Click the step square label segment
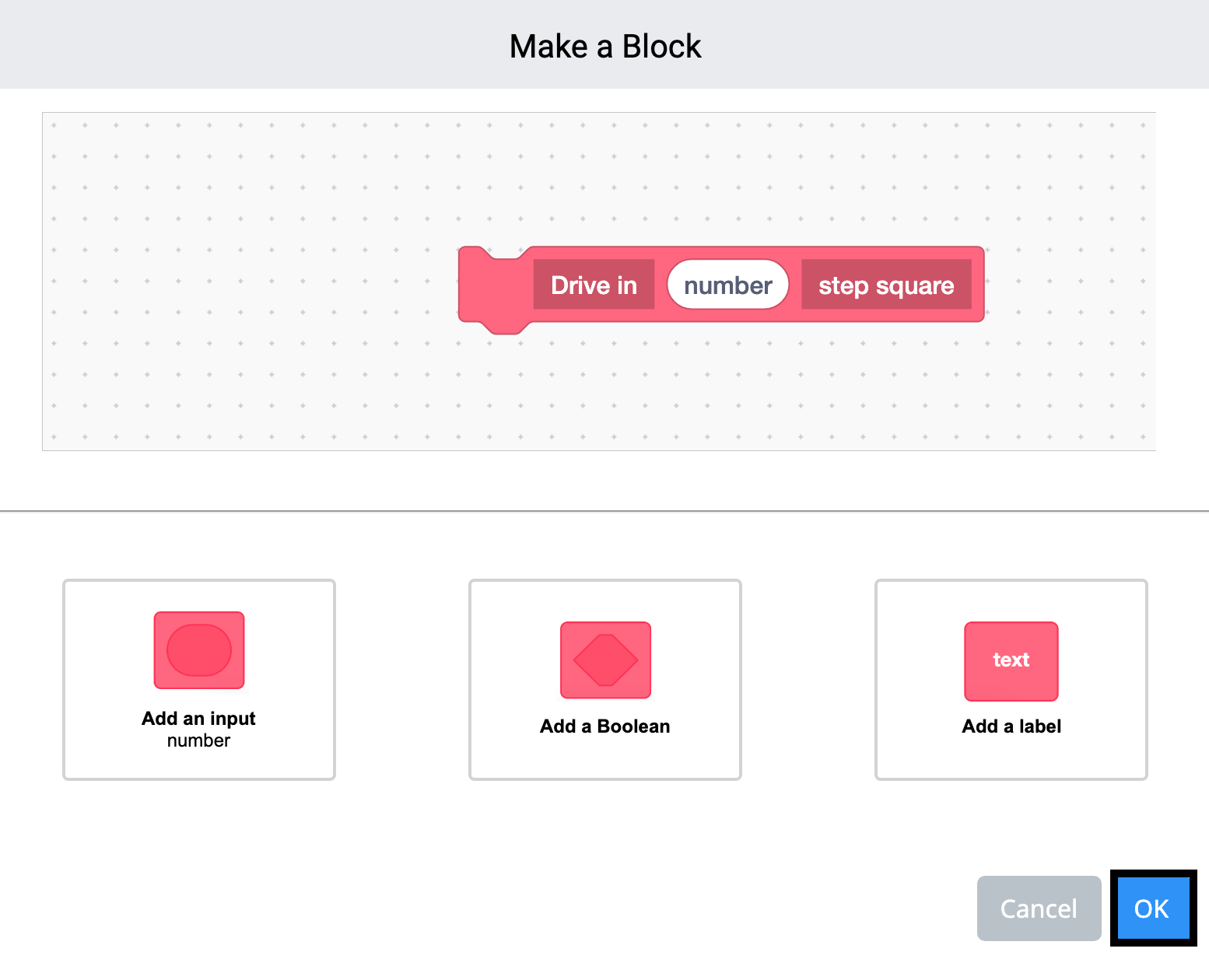 [886, 285]
